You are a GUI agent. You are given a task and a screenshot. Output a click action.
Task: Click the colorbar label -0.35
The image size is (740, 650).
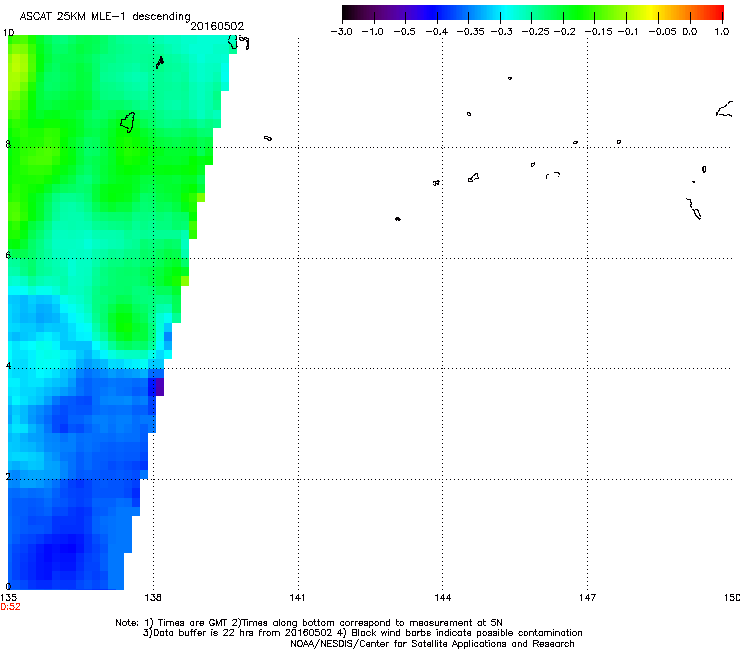coord(471,32)
